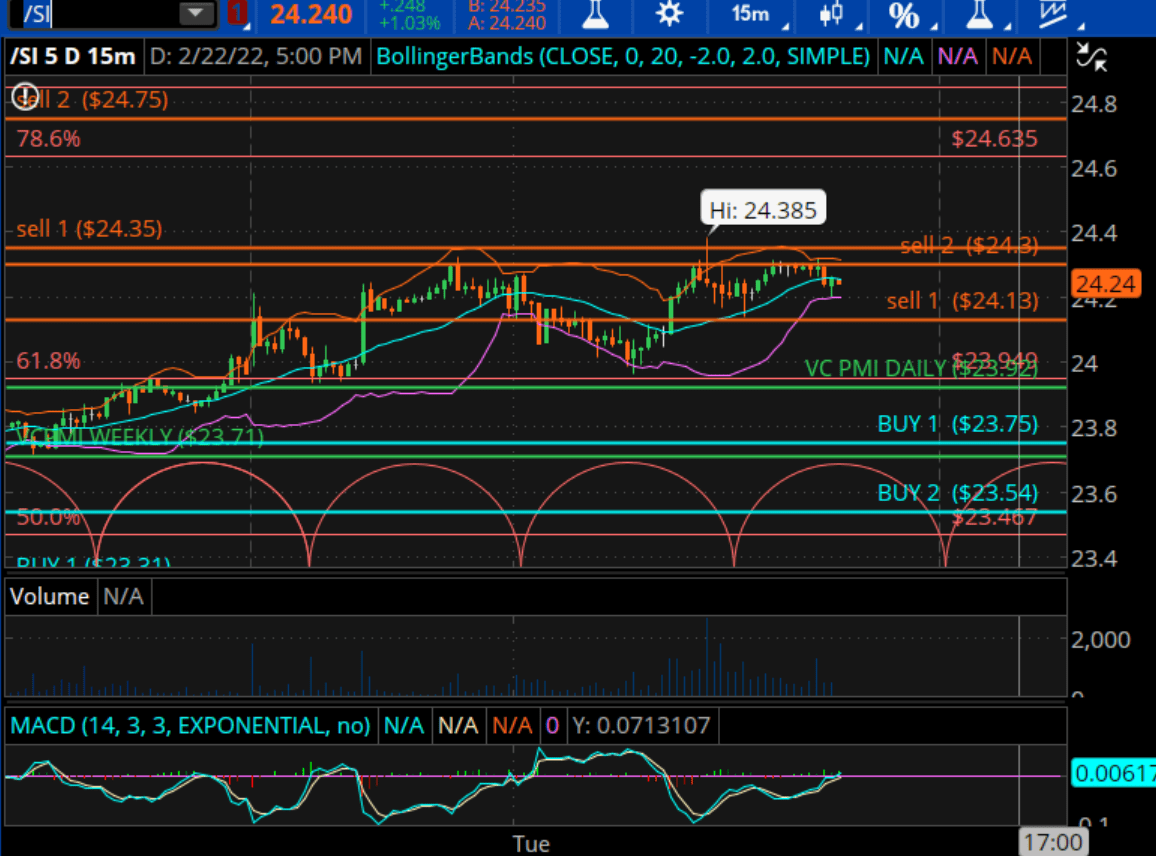This screenshot has width=1156, height=856.
Task: Click the bid price B: 24.235
Action: tap(507, 7)
